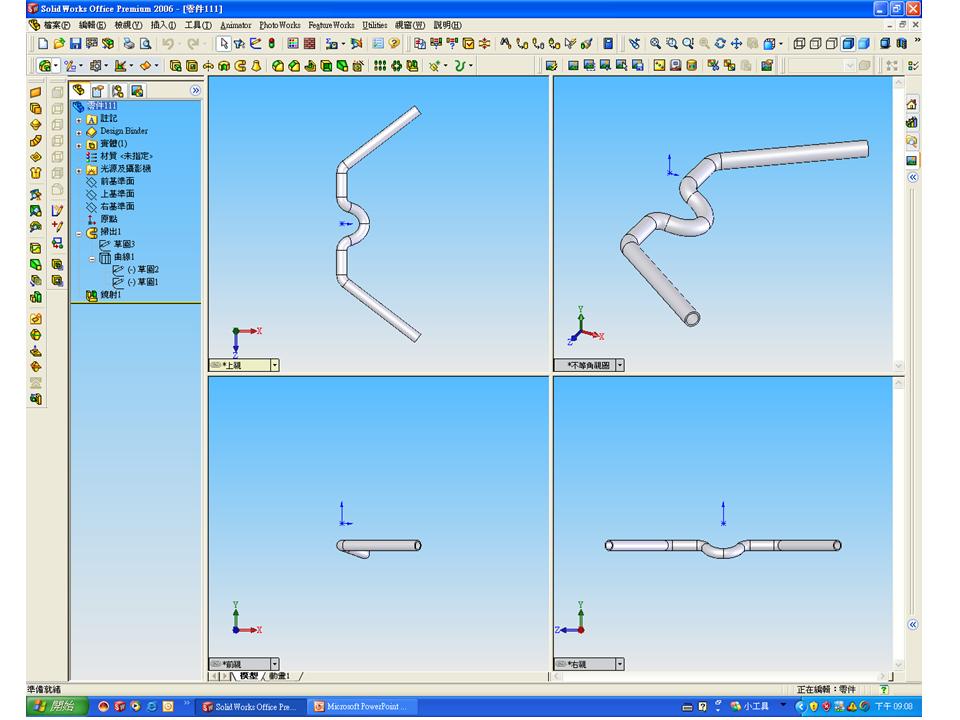
Task: Select the Pan view icon
Action: click(737, 43)
